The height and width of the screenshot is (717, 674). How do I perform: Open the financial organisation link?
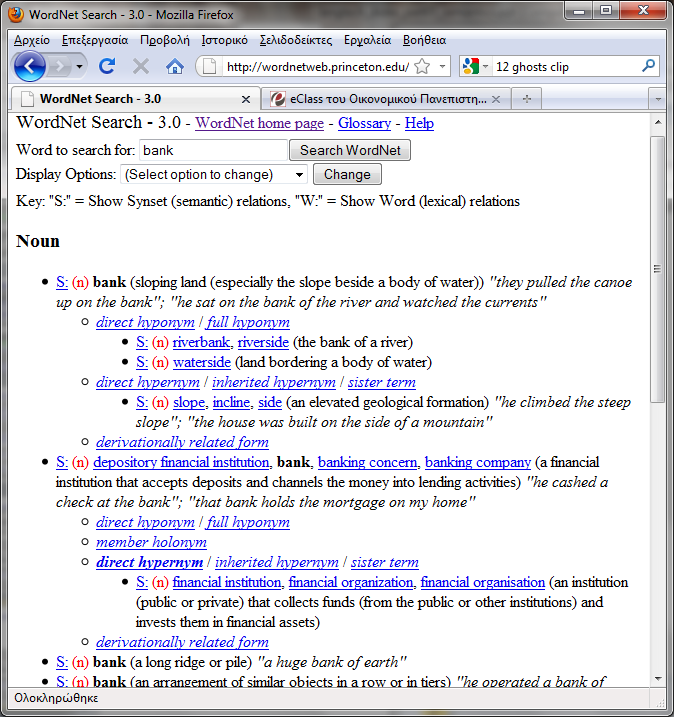pyautogui.click(x=482, y=582)
